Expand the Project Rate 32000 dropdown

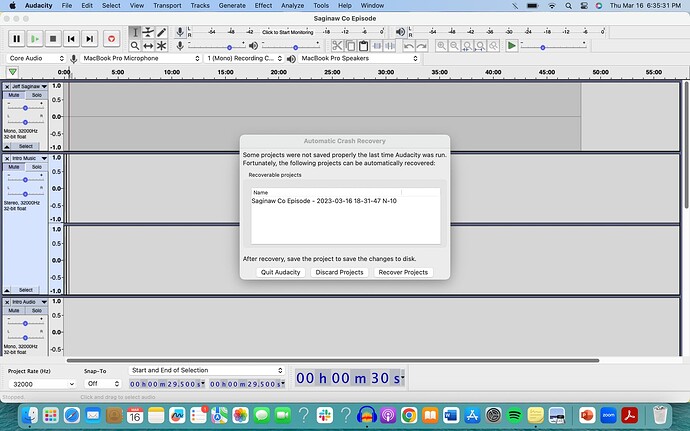coord(70,383)
